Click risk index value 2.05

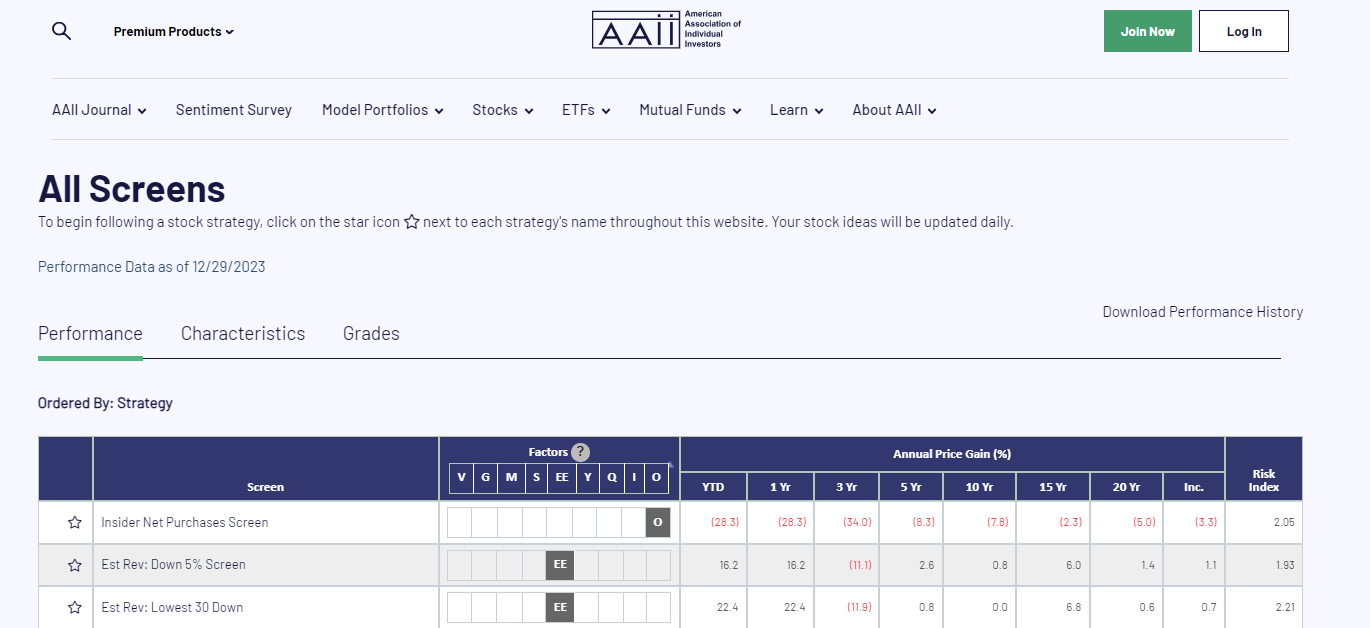pos(1285,522)
